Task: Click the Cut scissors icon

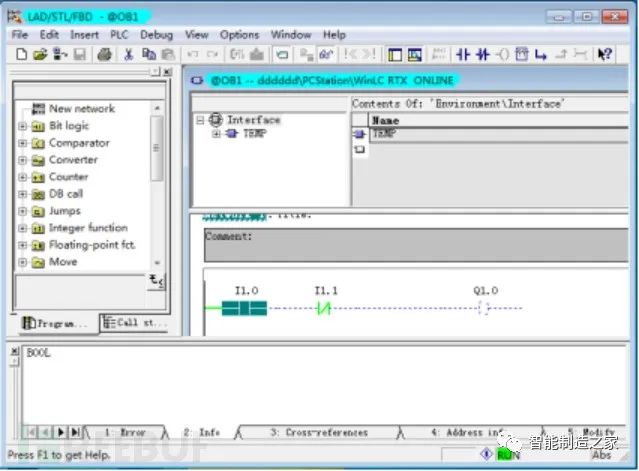Action: [129, 54]
